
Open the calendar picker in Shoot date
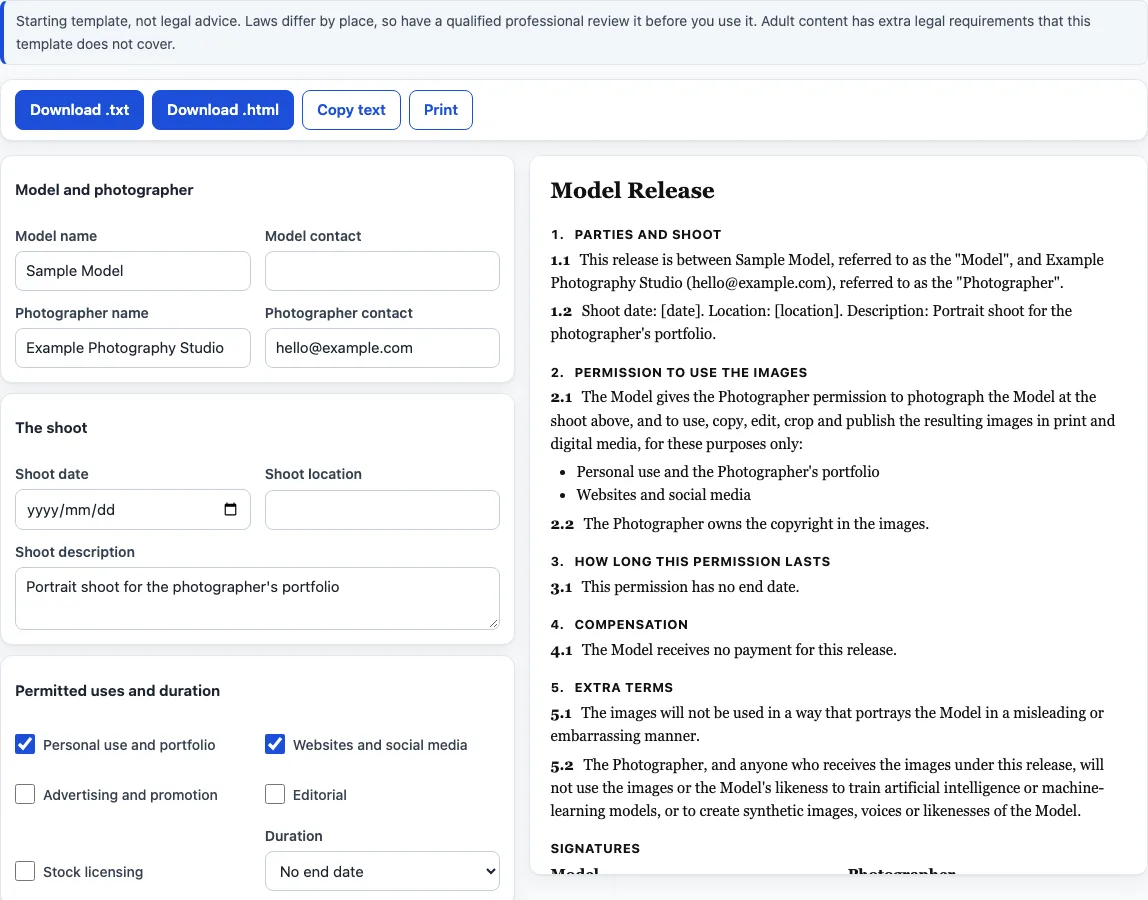coord(230,510)
